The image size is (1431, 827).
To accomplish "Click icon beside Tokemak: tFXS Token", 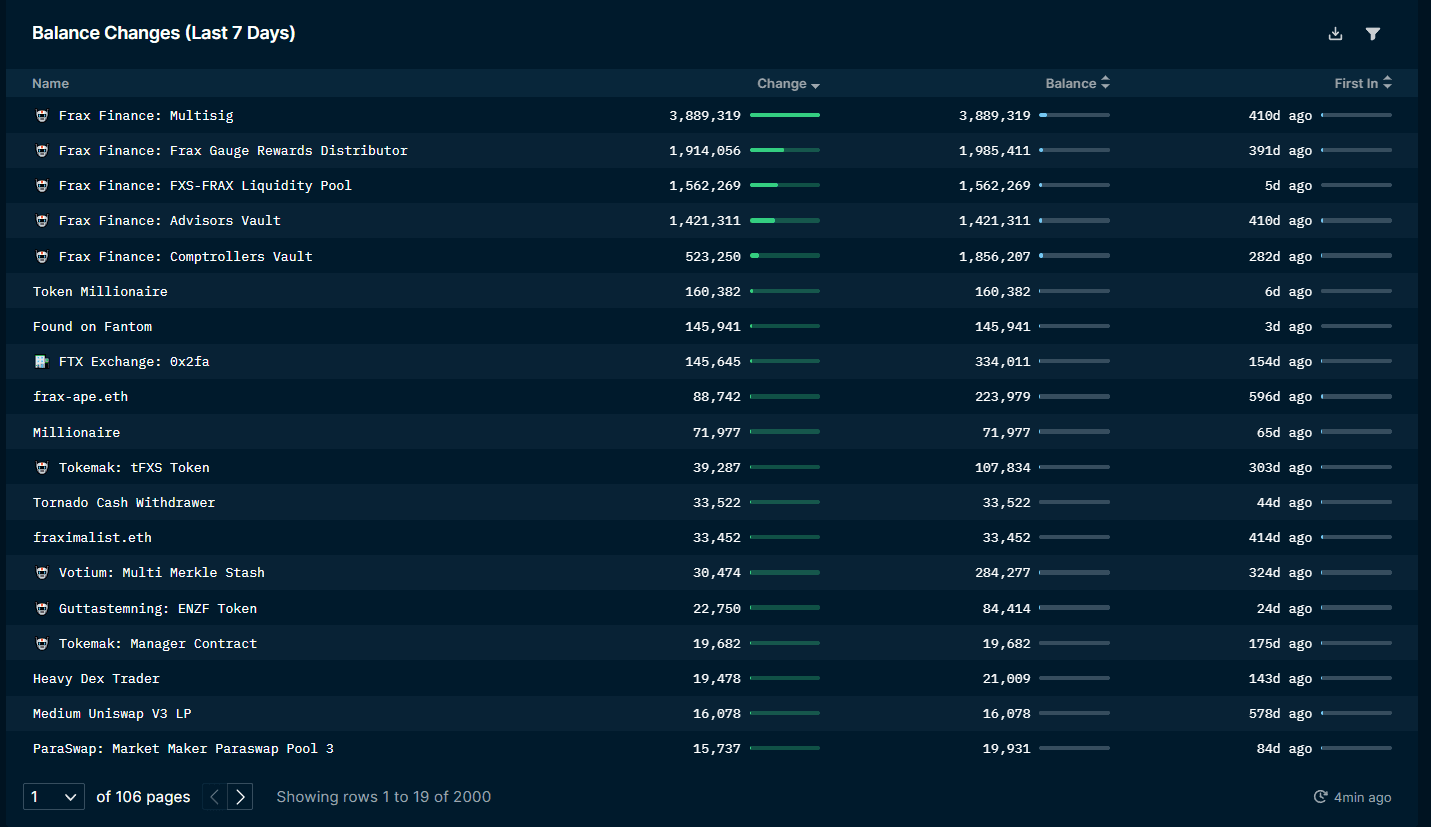I will (x=42, y=468).
